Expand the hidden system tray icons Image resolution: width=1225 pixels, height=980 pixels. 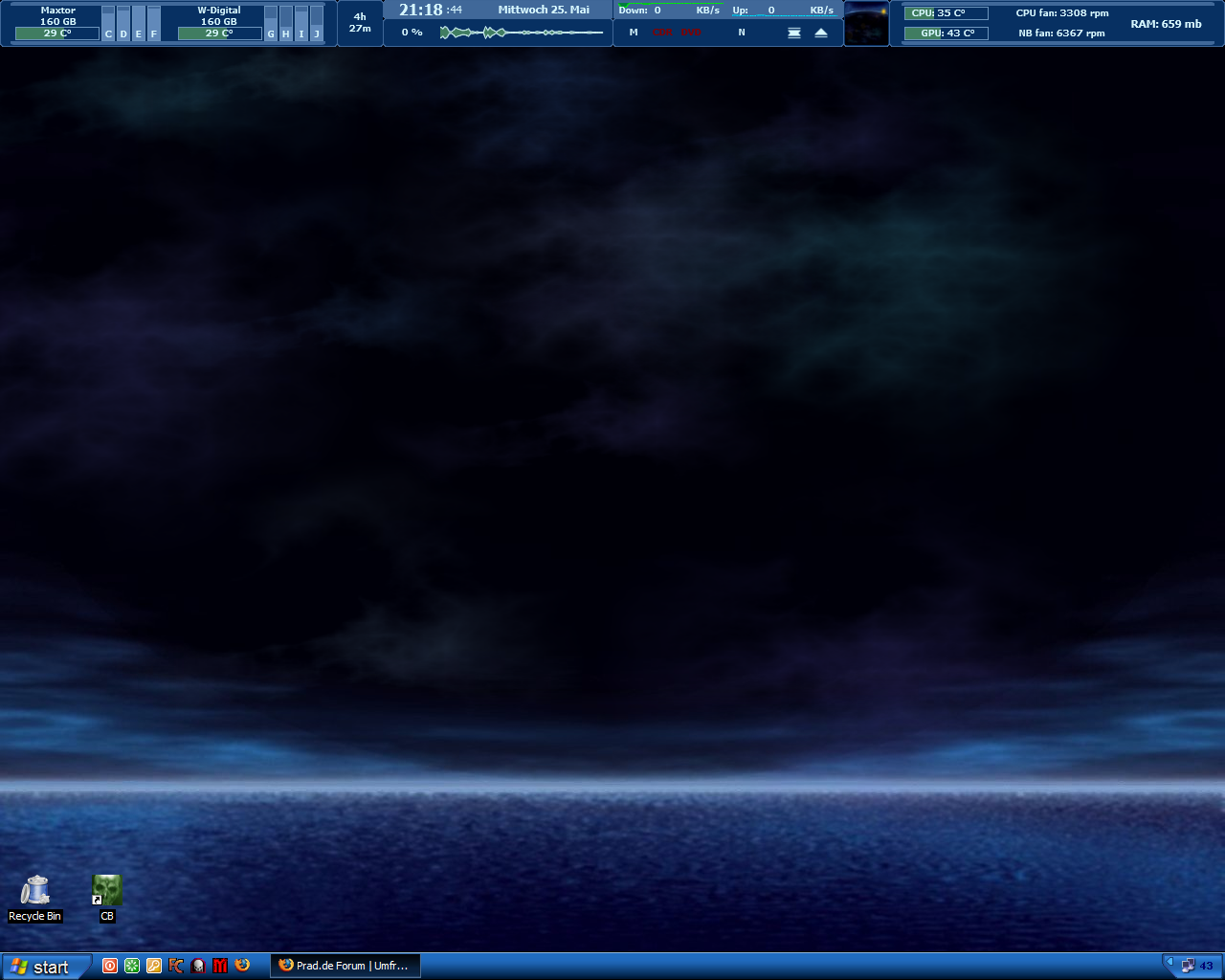pyautogui.click(x=1169, y=960)
